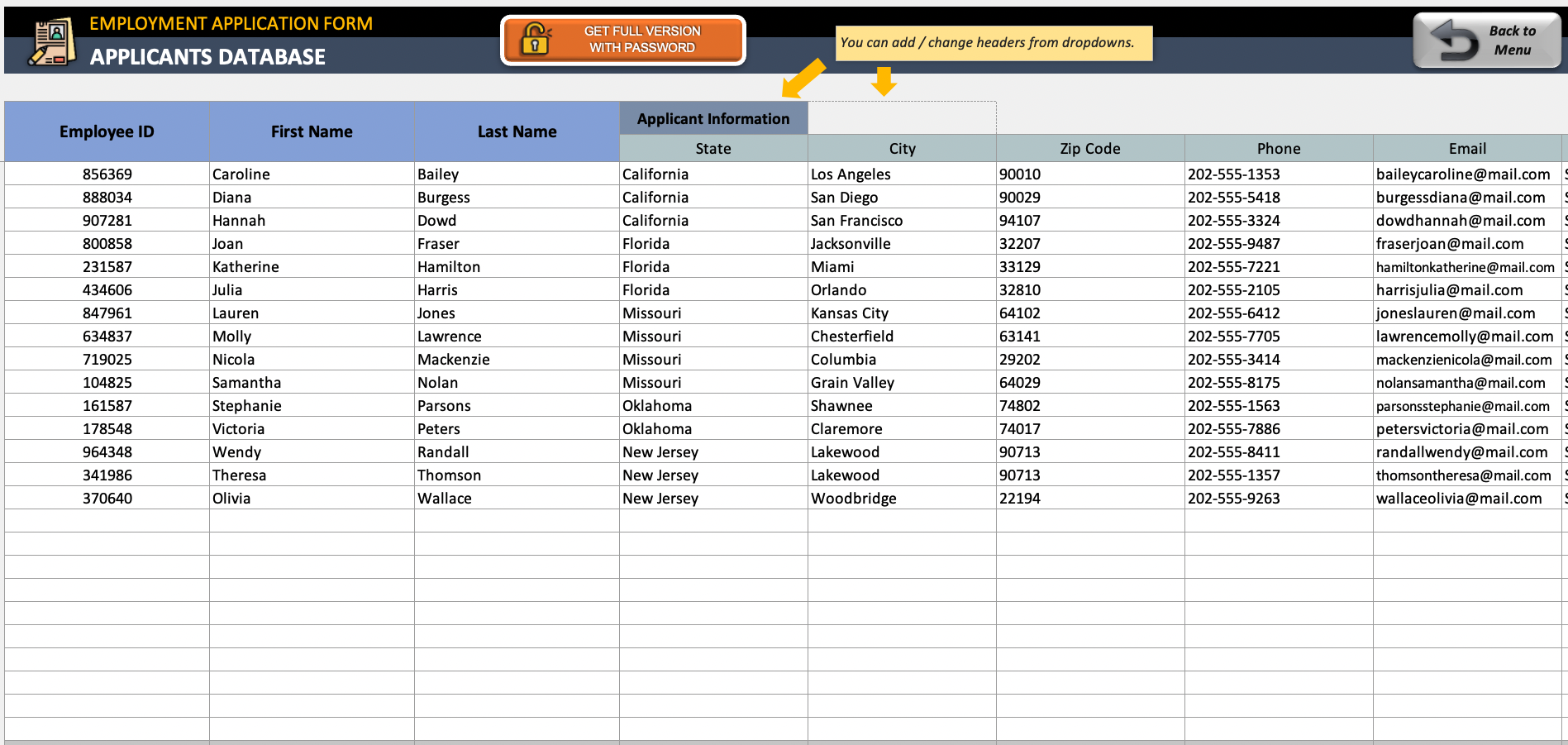Open the Get Full Version With Password button

(x=623, y=40)
